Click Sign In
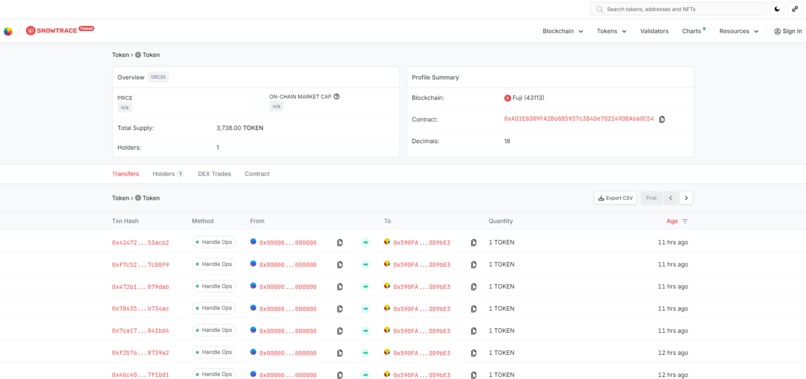806x379 pixels. coord(787,31)
